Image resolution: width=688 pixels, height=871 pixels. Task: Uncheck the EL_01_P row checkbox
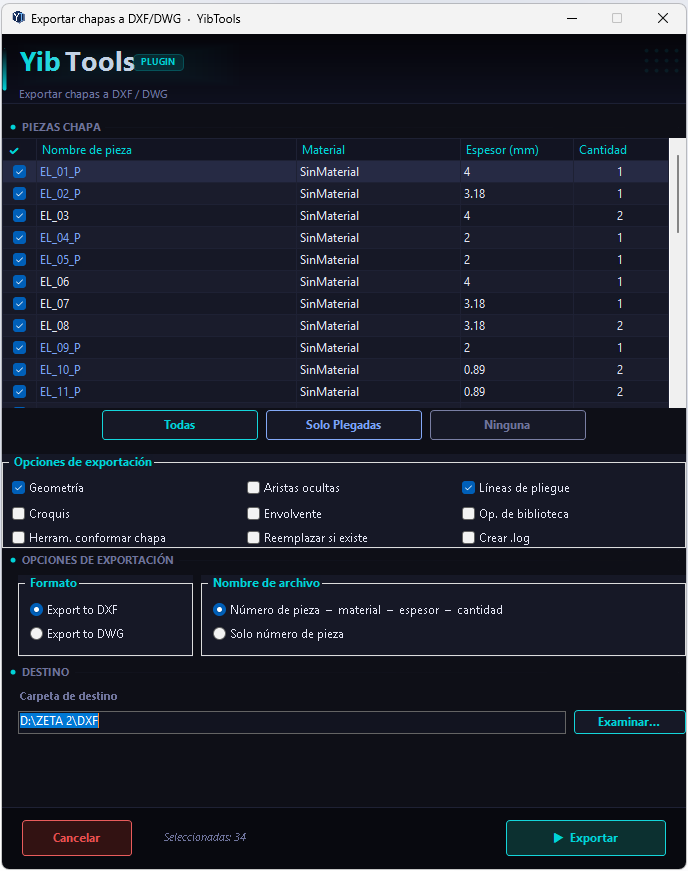[x=19, y=172]
